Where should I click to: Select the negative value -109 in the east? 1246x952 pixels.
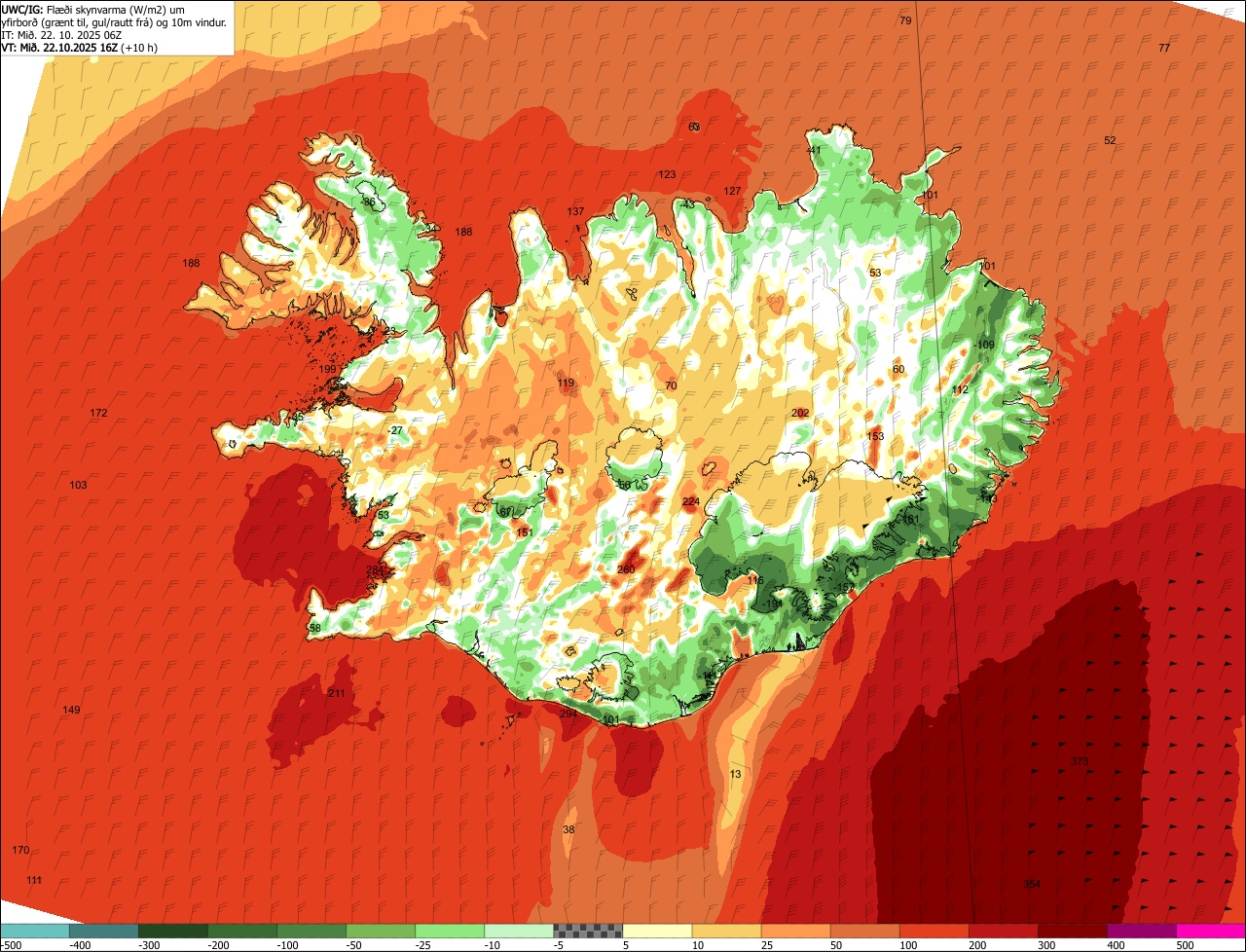[984, 345]
